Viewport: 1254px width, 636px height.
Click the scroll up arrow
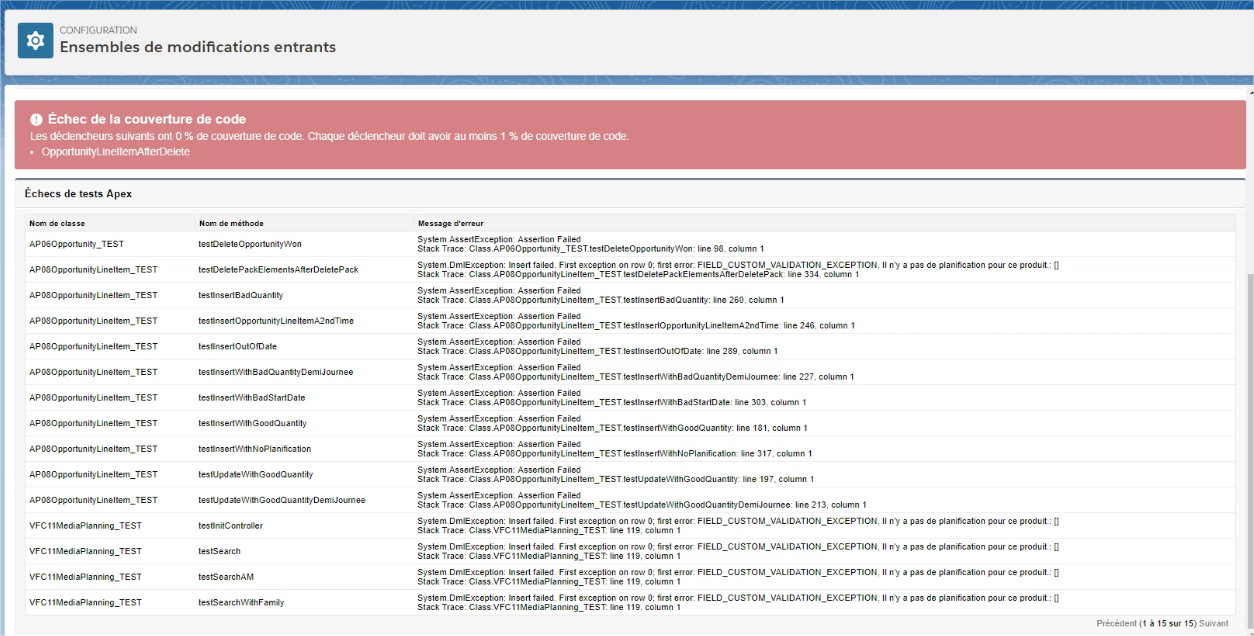[x=1247, y=92]
